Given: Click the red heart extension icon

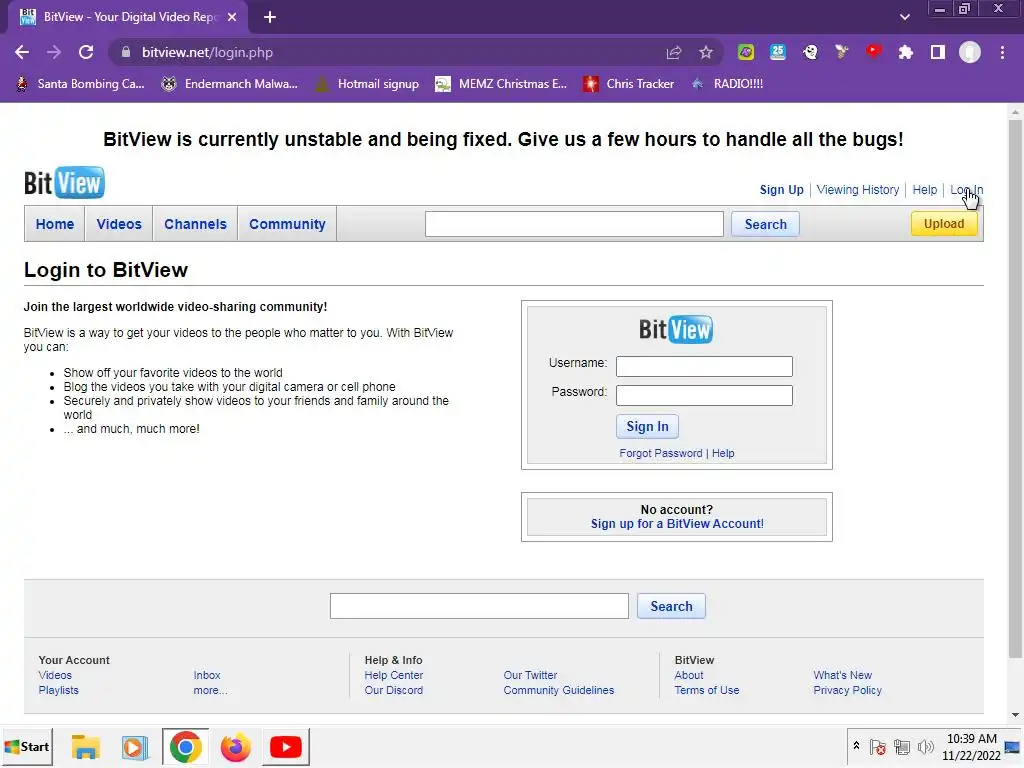Looking at the screenshot, I should 874,52.
